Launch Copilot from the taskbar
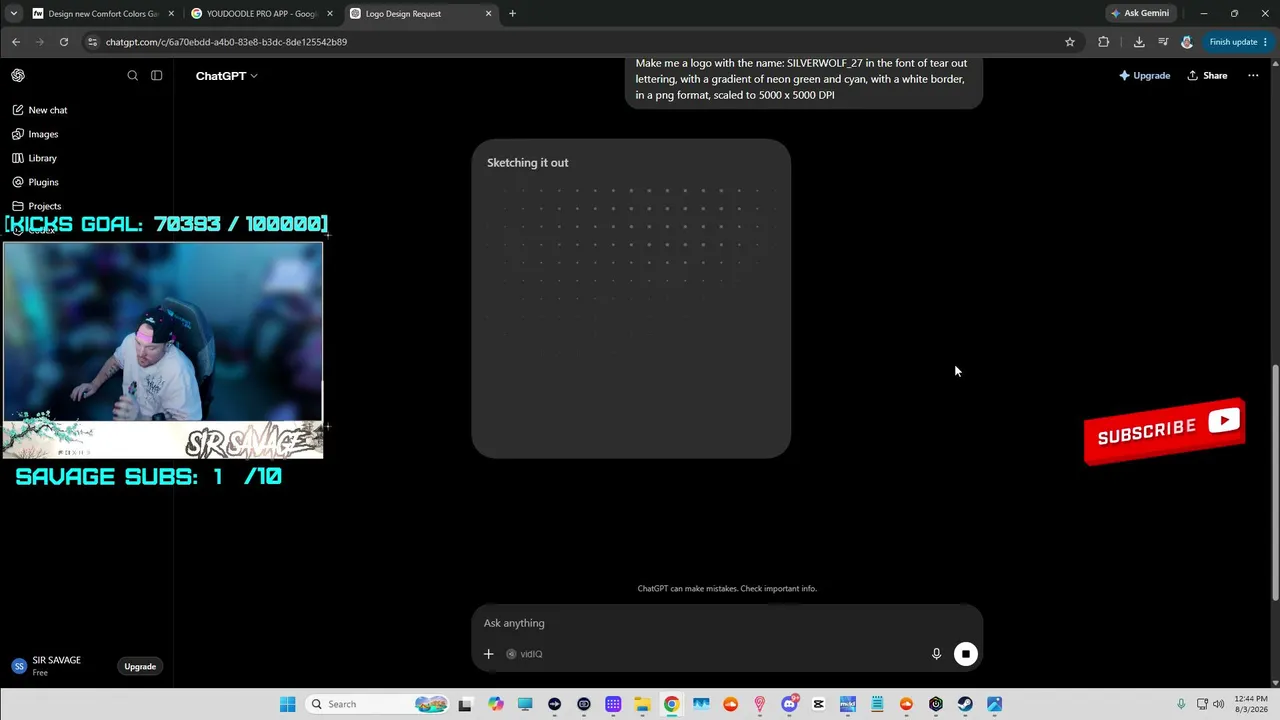Screen dimensions: 1280x720 496,704
